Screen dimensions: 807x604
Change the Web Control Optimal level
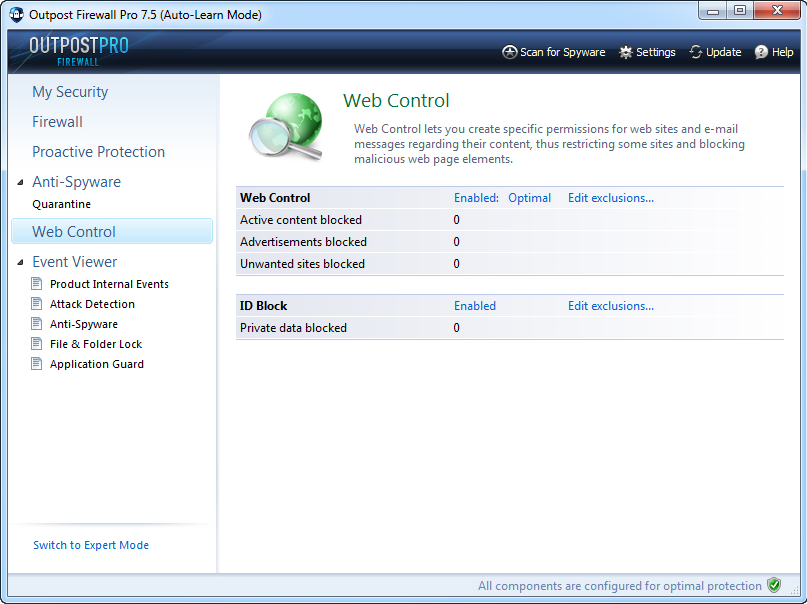click(x=529, y=198)
